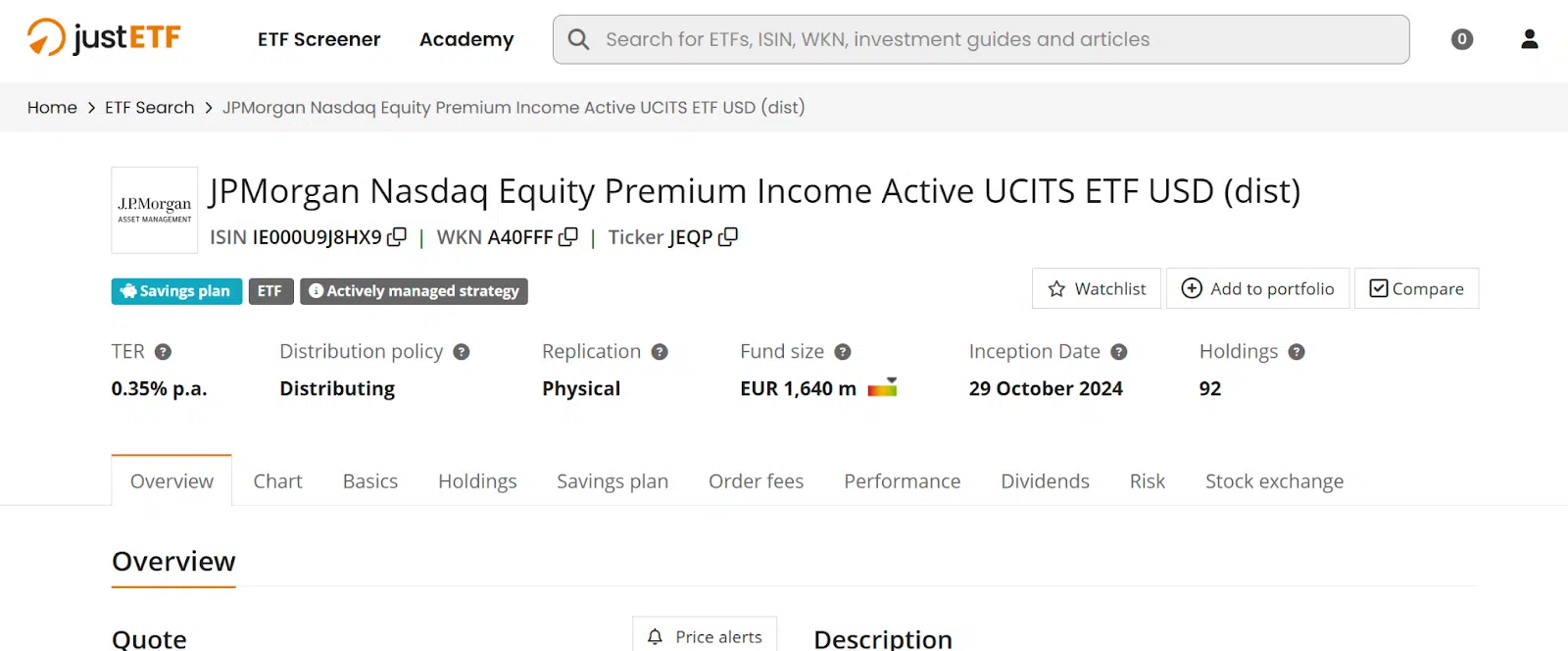1568x651 pixels.
Task: Show the Inception Date help tooltip
Action: [1119, 352]
